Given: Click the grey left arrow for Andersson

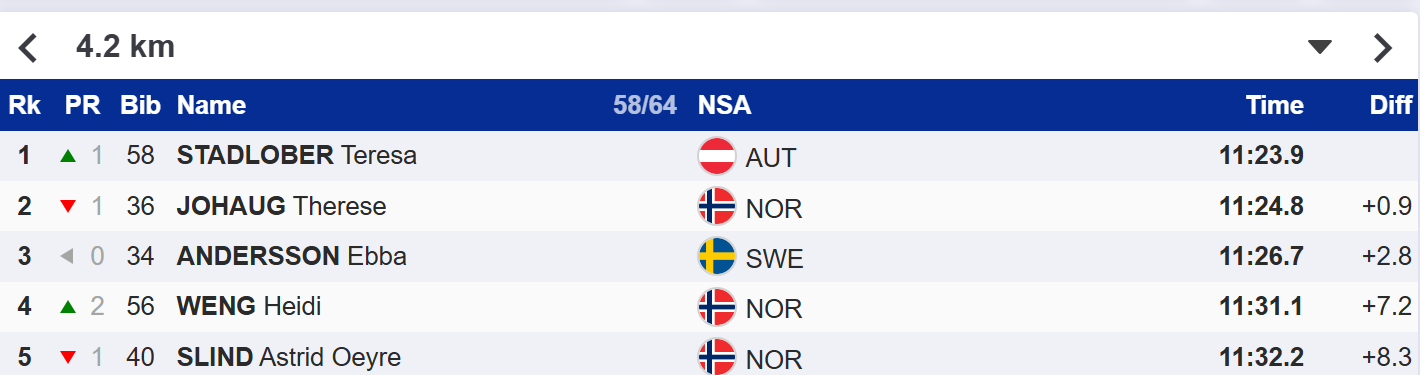Looking at the screenshot, I should [x=68, y=257].
